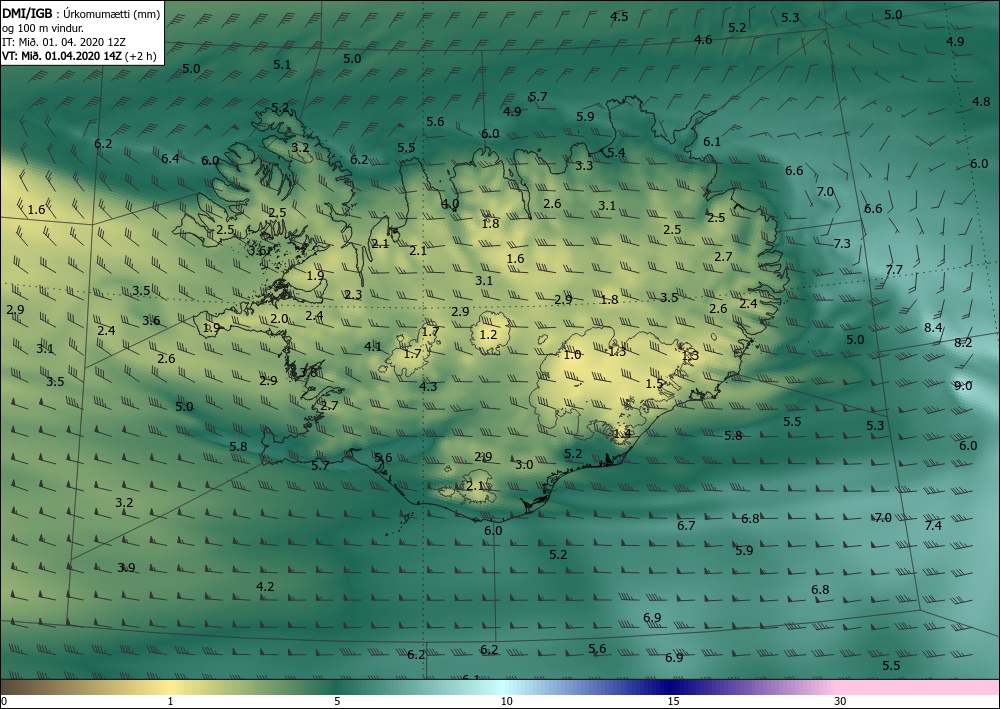1000x709 pixels.
Task: Click the map value '4.2'
Action: click(265, 587)
